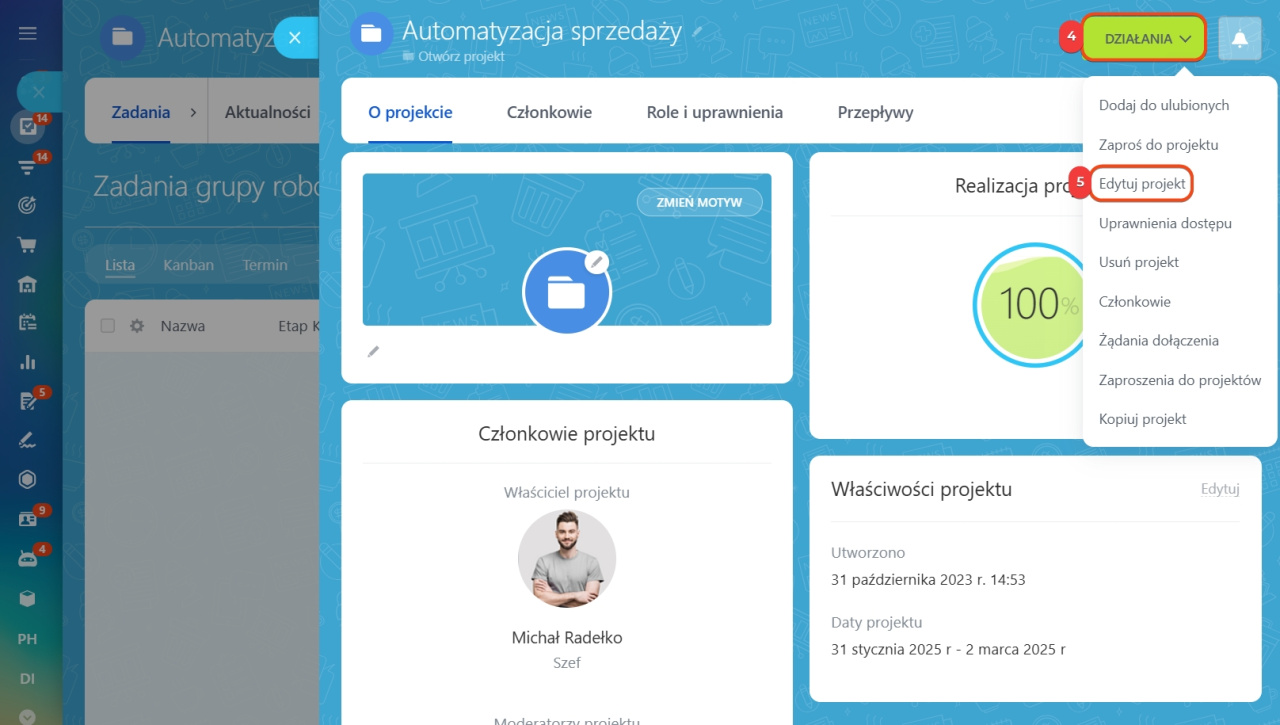Select Edytuj projekt from the menu
Viewport: 1280px width, 725px height.
1142,184
